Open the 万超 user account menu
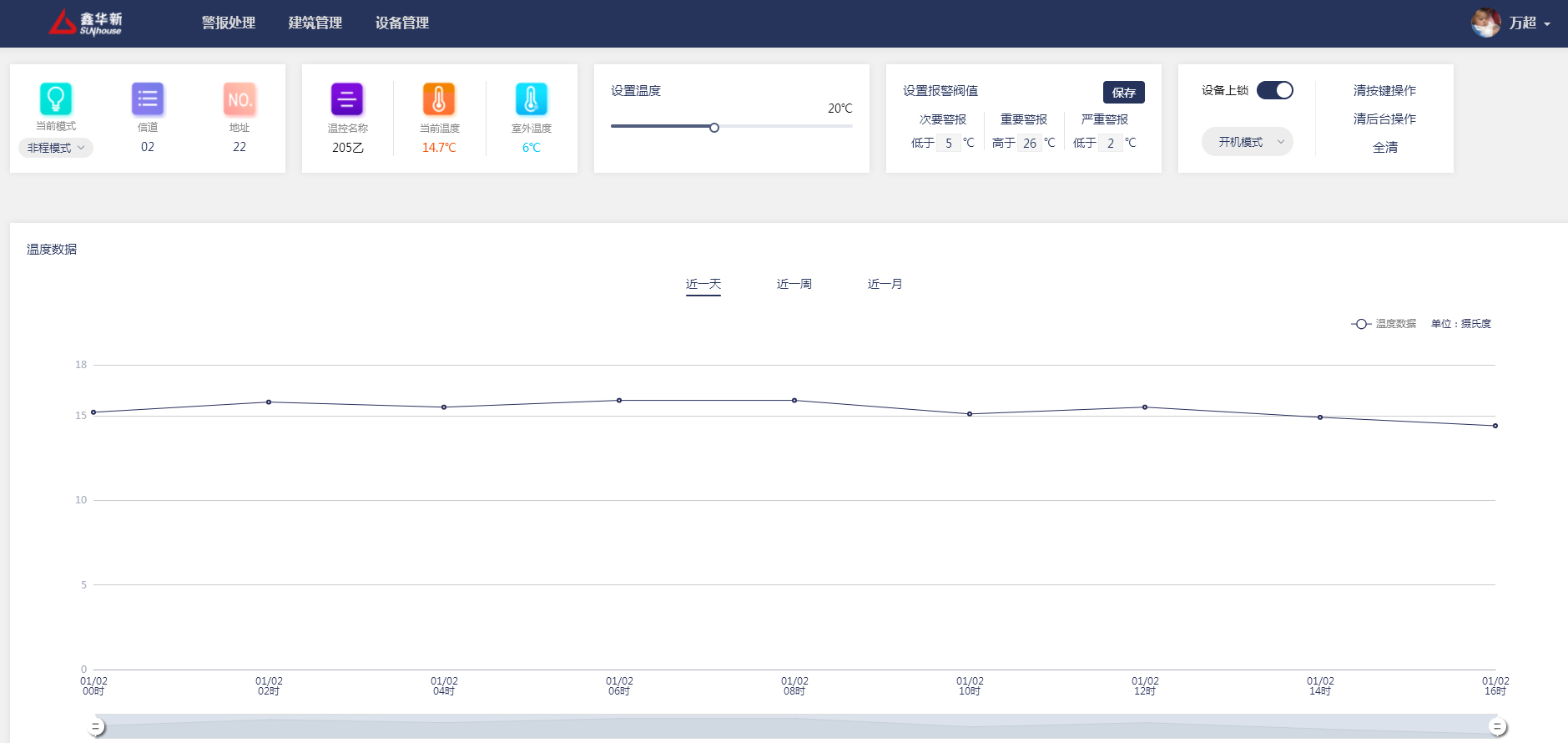 pyautogui.click(x=1529, y=23)
